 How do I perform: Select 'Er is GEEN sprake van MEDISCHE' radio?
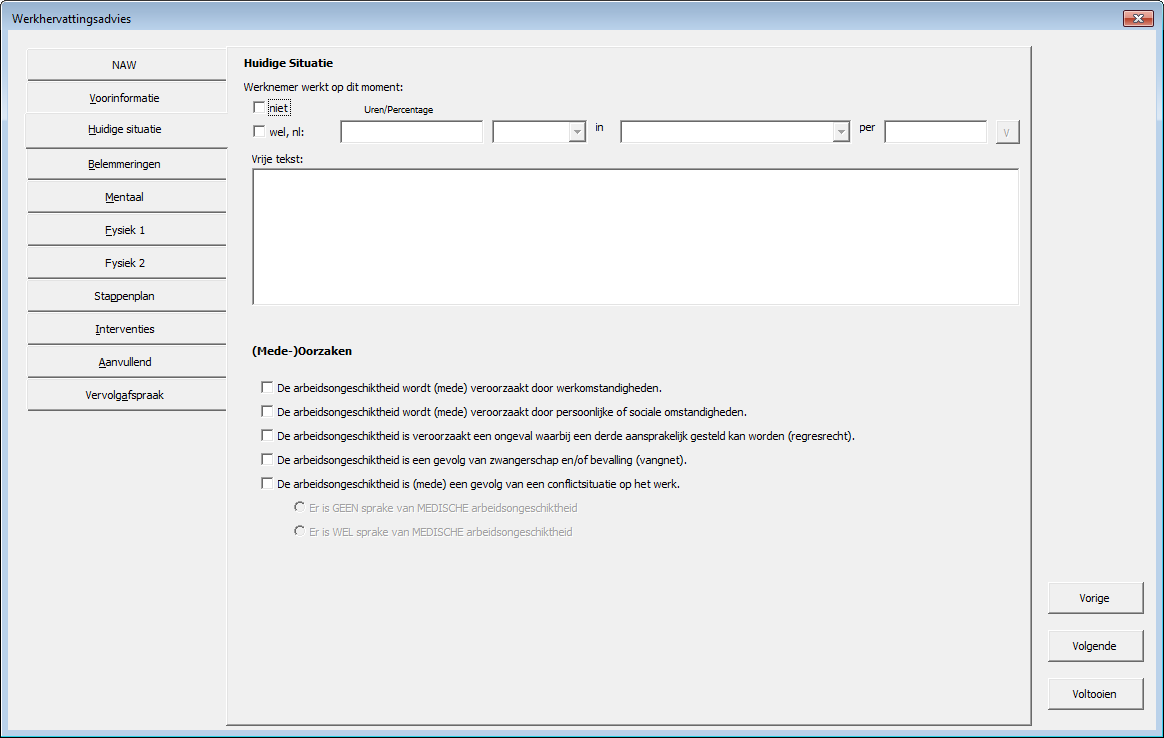tap(299, 507)
